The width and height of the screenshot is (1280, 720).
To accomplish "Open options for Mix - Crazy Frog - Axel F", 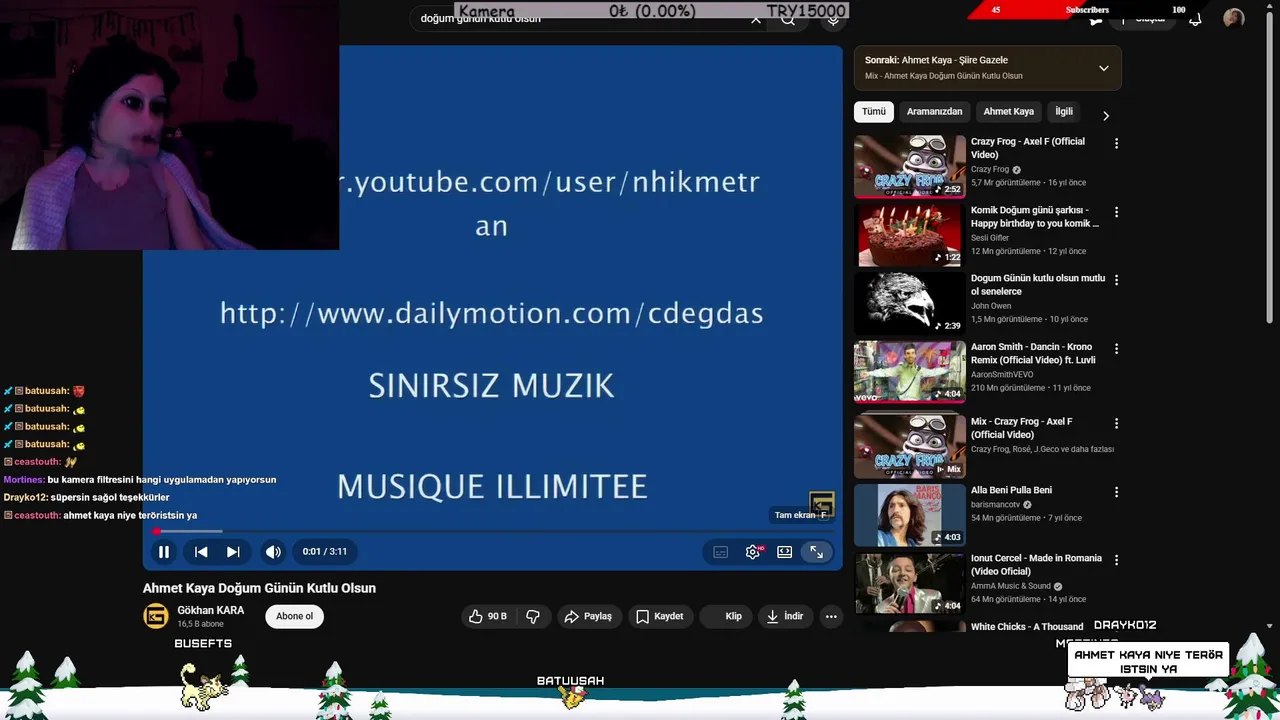I will (1116, 423).
